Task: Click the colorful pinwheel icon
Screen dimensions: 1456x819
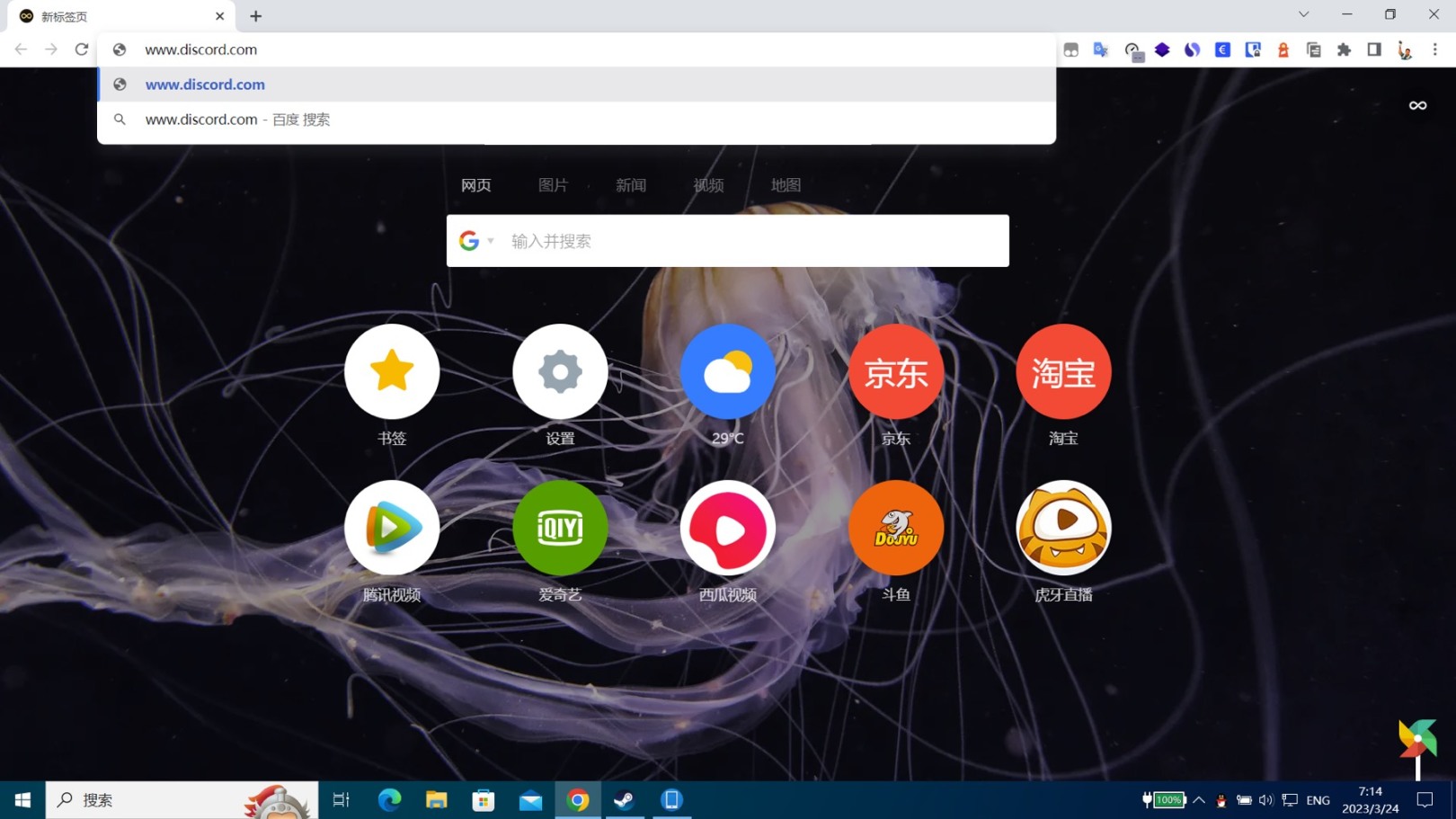Action: point(1417,740)
